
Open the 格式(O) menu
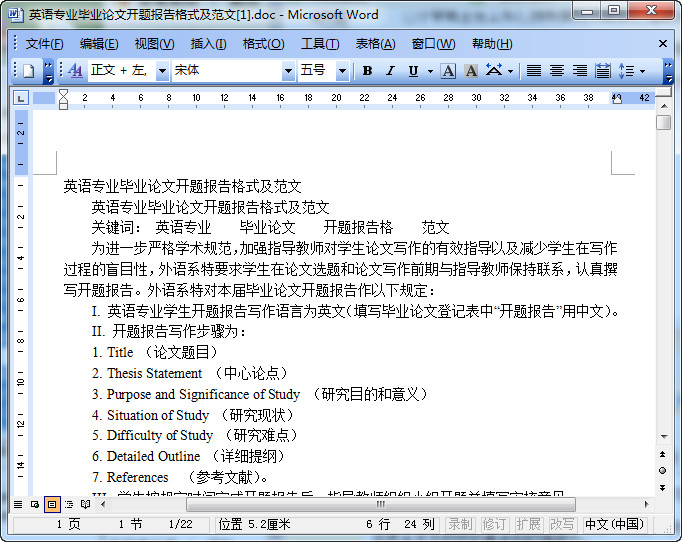pyautogui.click(x=264, y=44)
